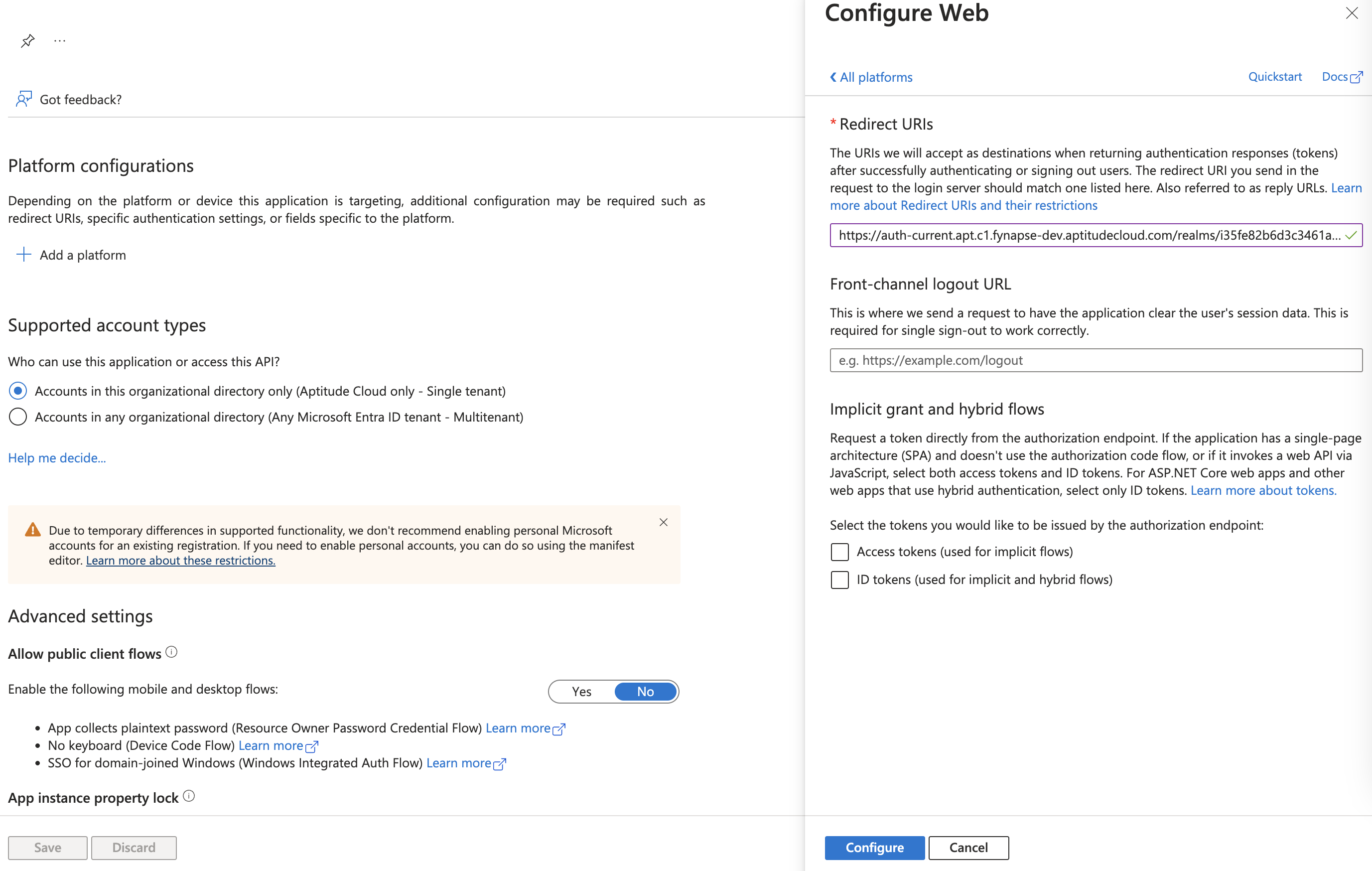This screenshot has width=1372, height=871.
Task: Set public client flows toggle to Yes
Action: tap(581, 692)
